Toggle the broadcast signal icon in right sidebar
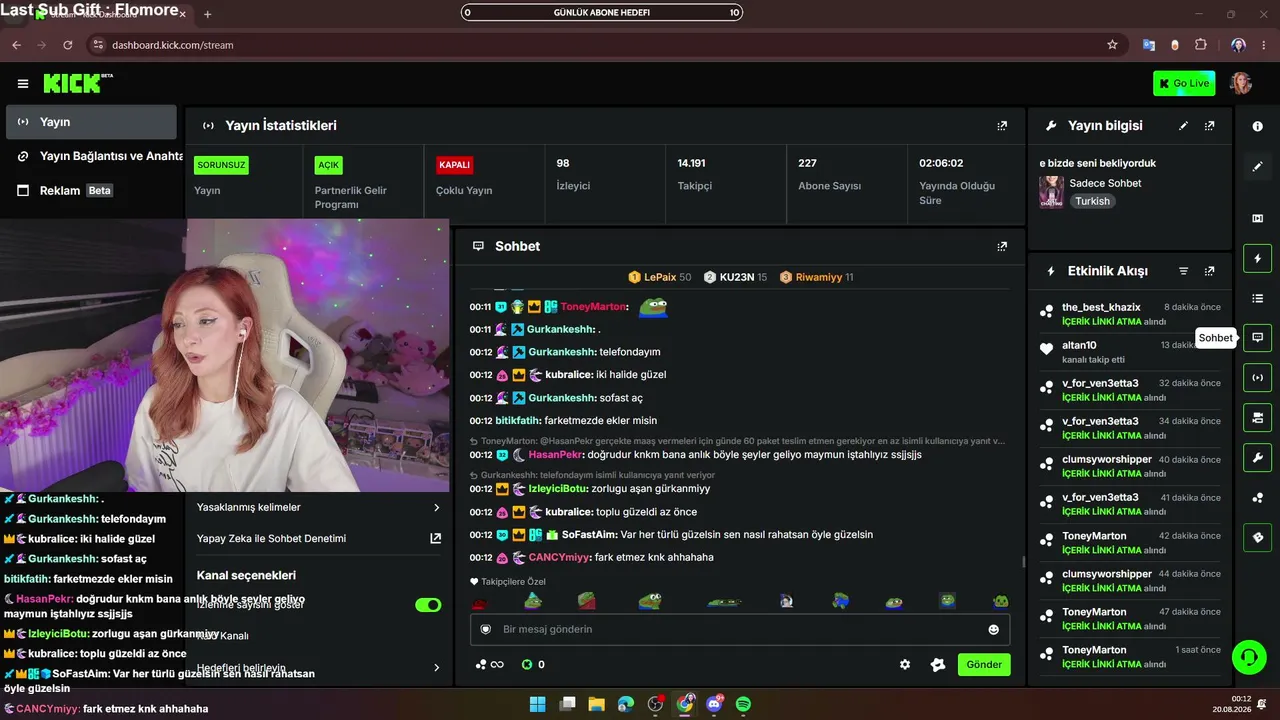 point(1258,378)
